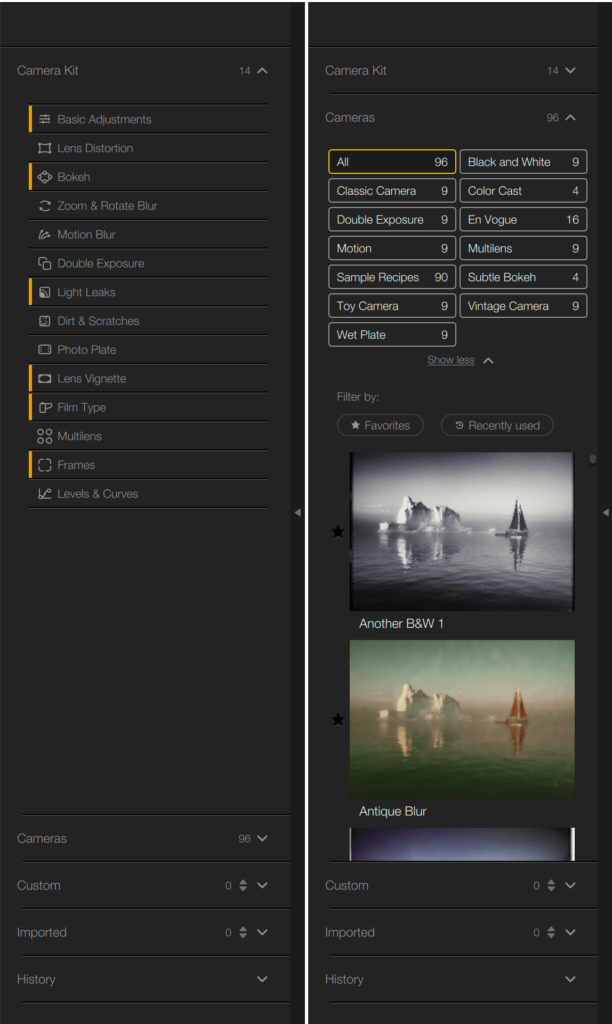Image resolution: width=612 pixels, height=1024 pixels.
Task: Click the Imported sort stepper in right panel
Action: tap(551, 932)
